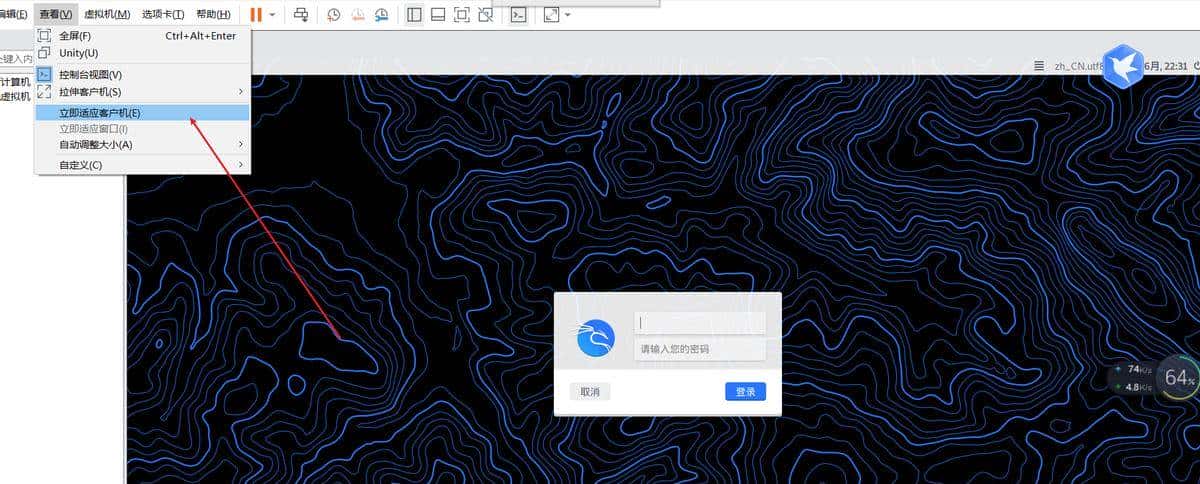Viewport: 1200px width, 484px height.
Task: Click the send Ctrl+Alt+Del toolbar icon
Action: tap(302, 15)
